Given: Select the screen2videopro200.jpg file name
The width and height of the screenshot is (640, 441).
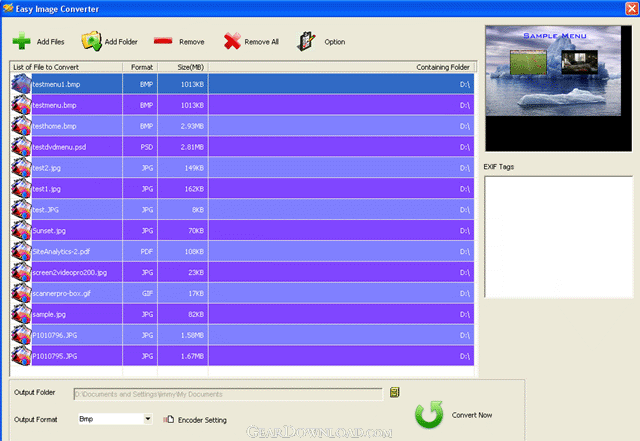Looking at the screenshot, I should pos(70,273).
